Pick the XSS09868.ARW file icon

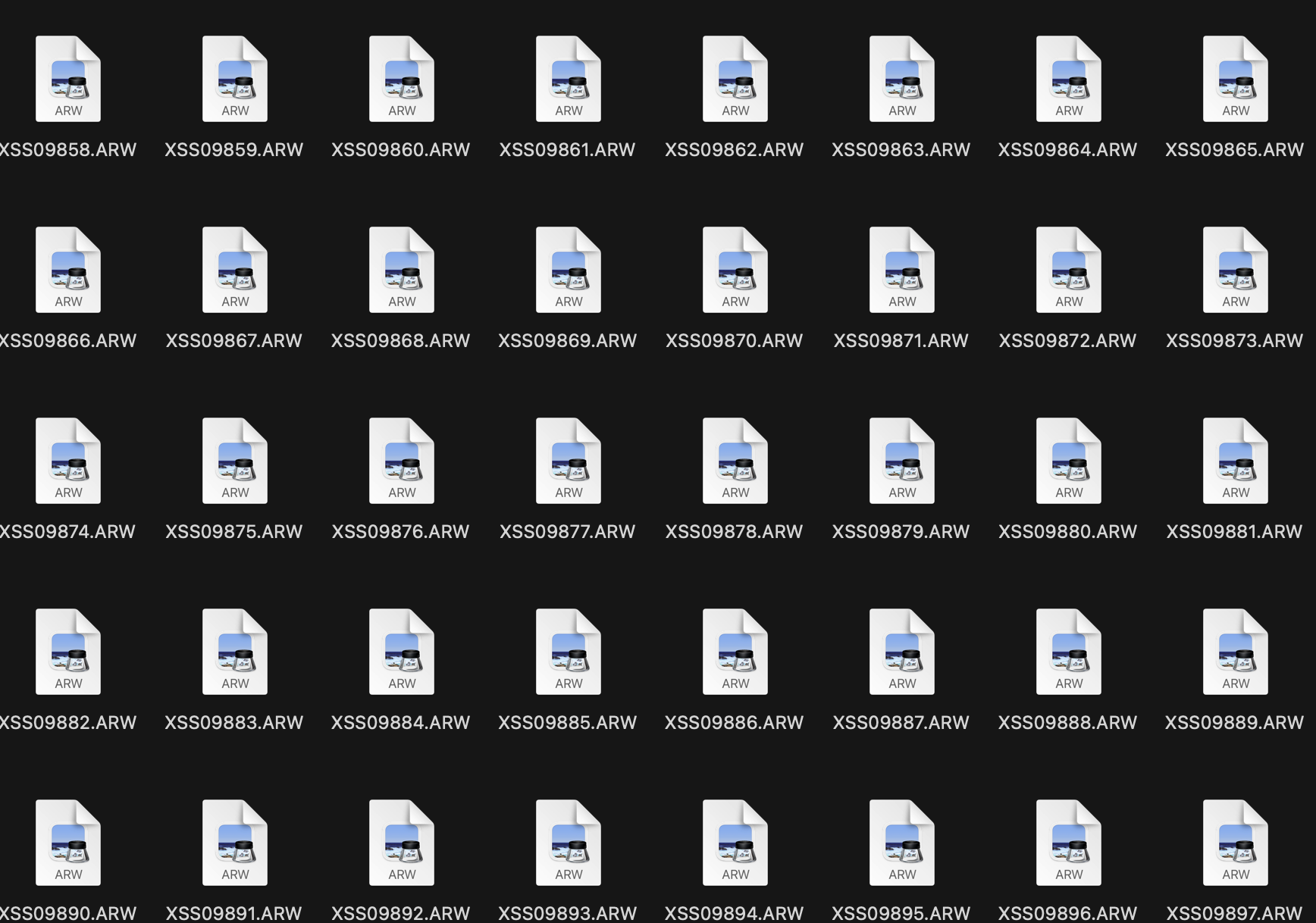pos(402,270)
